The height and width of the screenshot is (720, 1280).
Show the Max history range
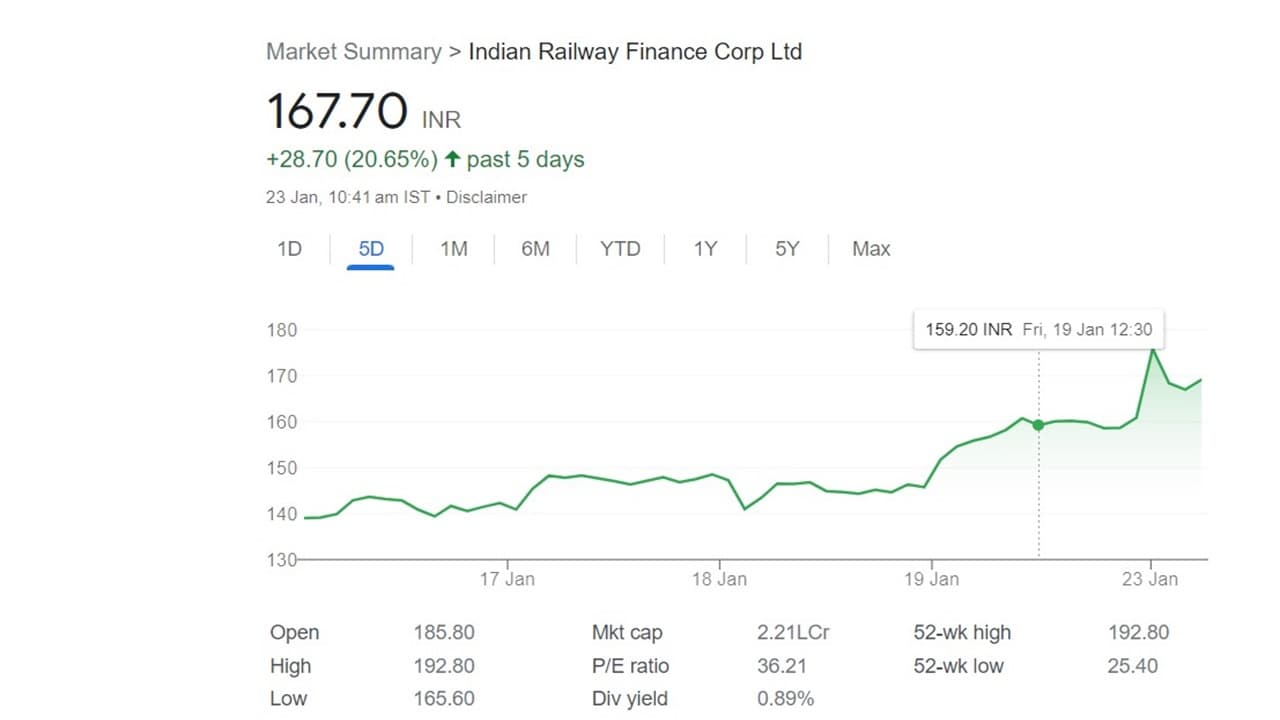(871, 249)
